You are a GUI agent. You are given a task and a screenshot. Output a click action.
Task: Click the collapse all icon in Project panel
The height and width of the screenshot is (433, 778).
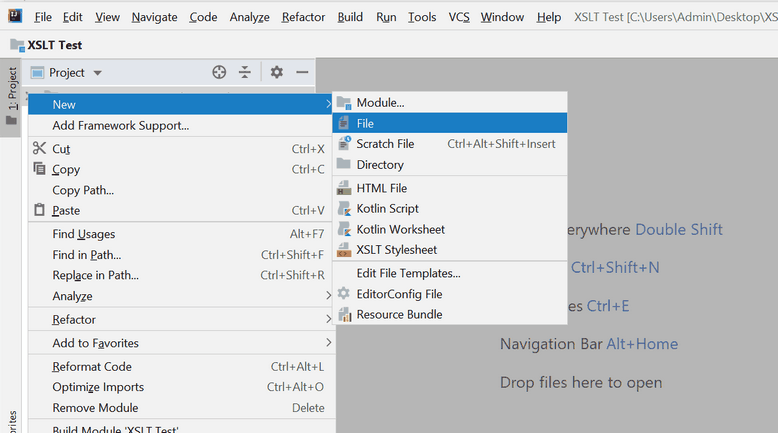(245, 72)
